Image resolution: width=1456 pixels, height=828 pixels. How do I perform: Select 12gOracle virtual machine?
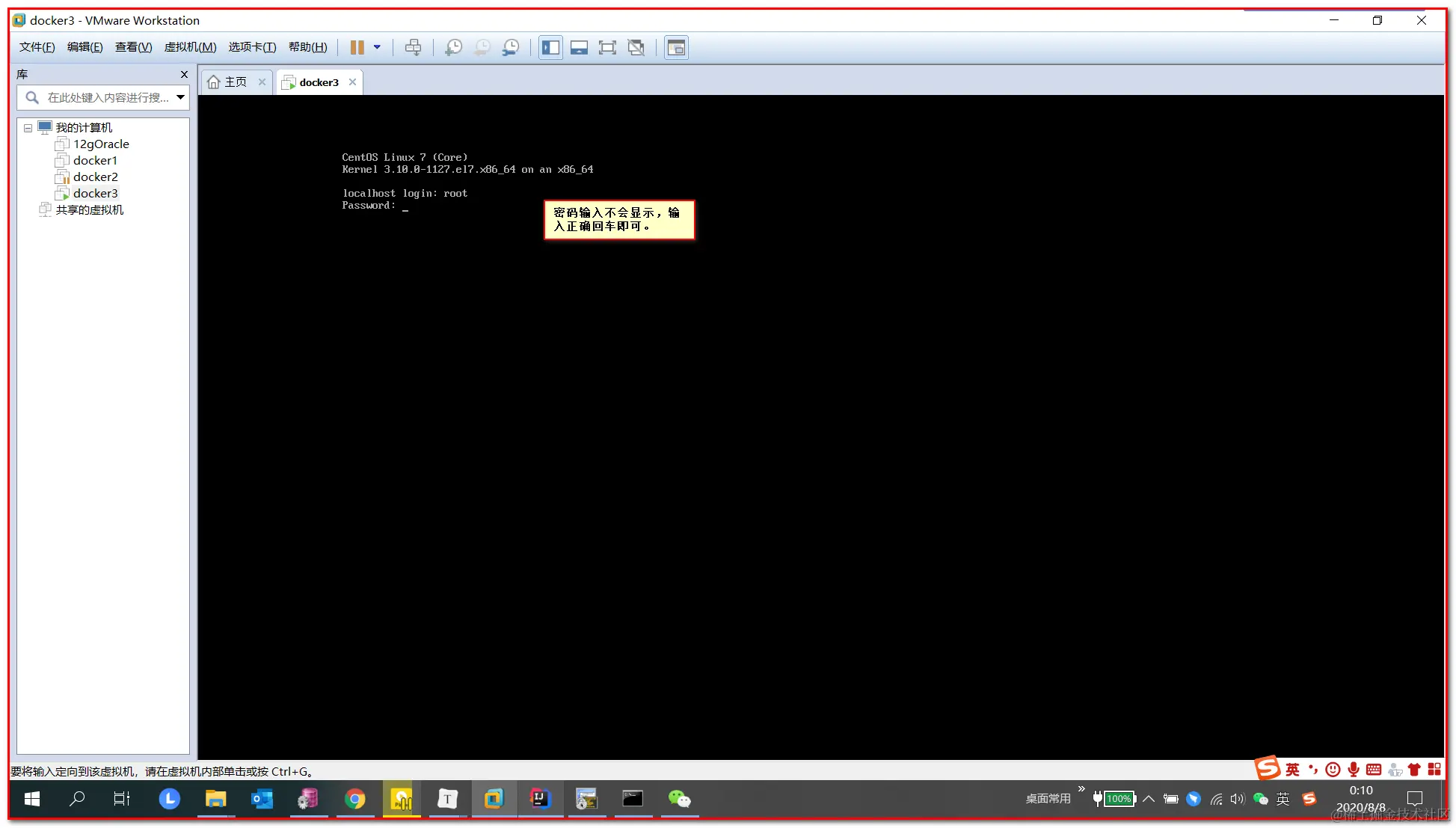[x=101, y=144]
